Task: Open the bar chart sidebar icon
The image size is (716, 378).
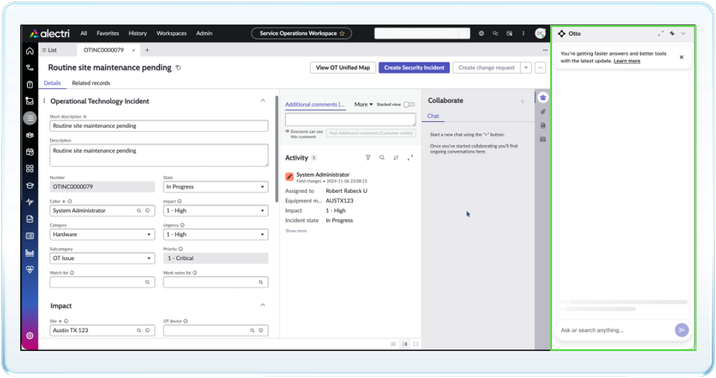Action: click(30, 252)
